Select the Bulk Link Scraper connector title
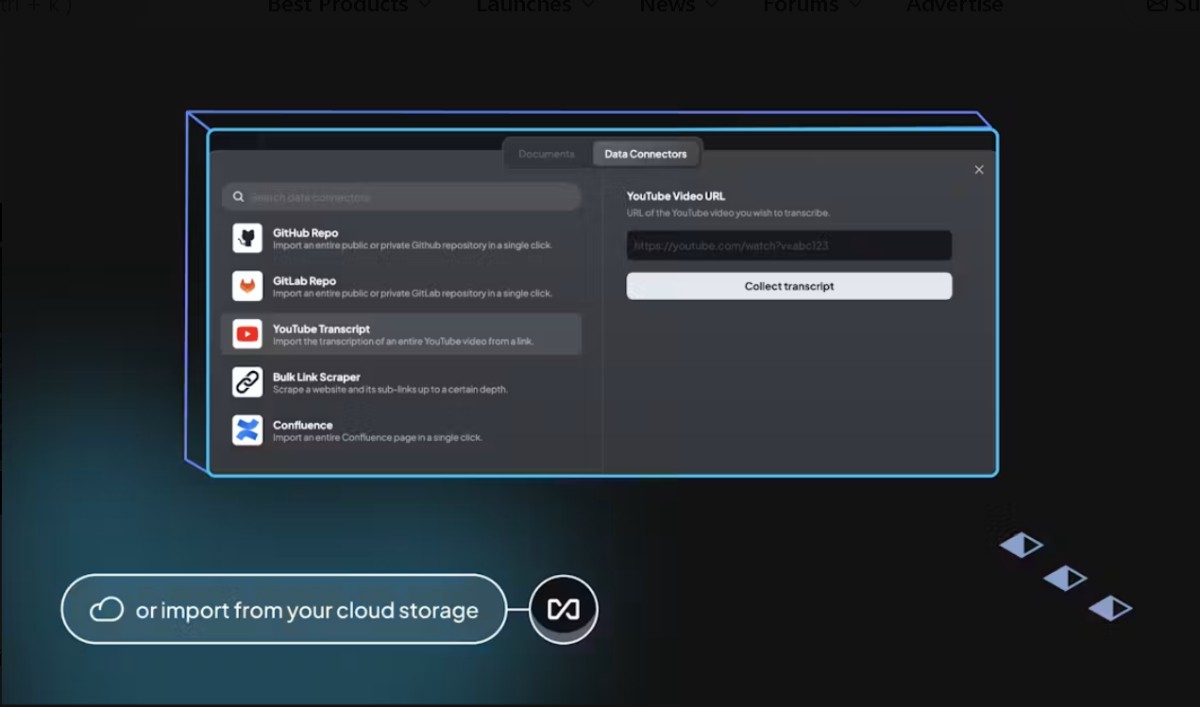 coord(316,377)
